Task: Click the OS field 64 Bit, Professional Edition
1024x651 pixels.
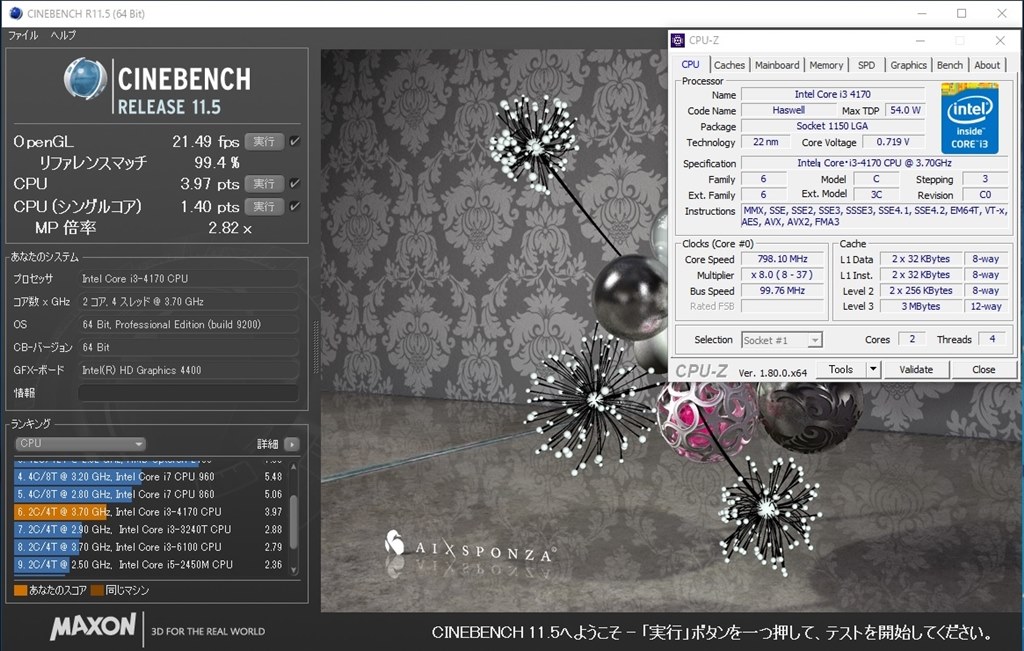Action: click(x=188, y=325)
